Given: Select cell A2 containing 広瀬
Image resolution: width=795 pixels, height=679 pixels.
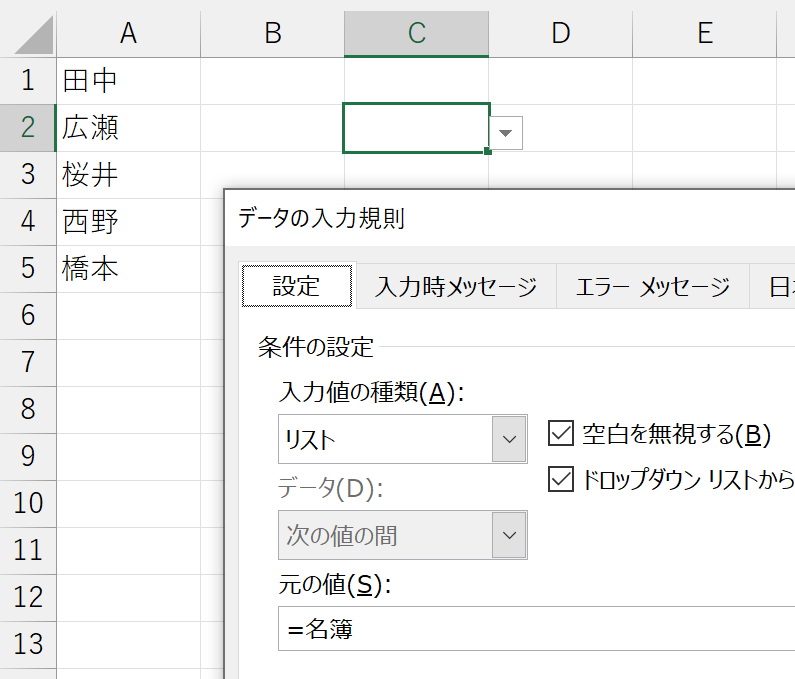Looking at the screenshot, I should pyautogui.click(x=128, y=127).
